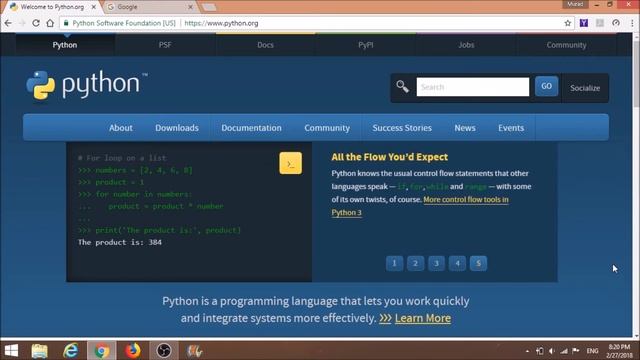The height and width of the screenshot is (360, 640).
Task: Reload the python.org page
Action: click(36, 23)
